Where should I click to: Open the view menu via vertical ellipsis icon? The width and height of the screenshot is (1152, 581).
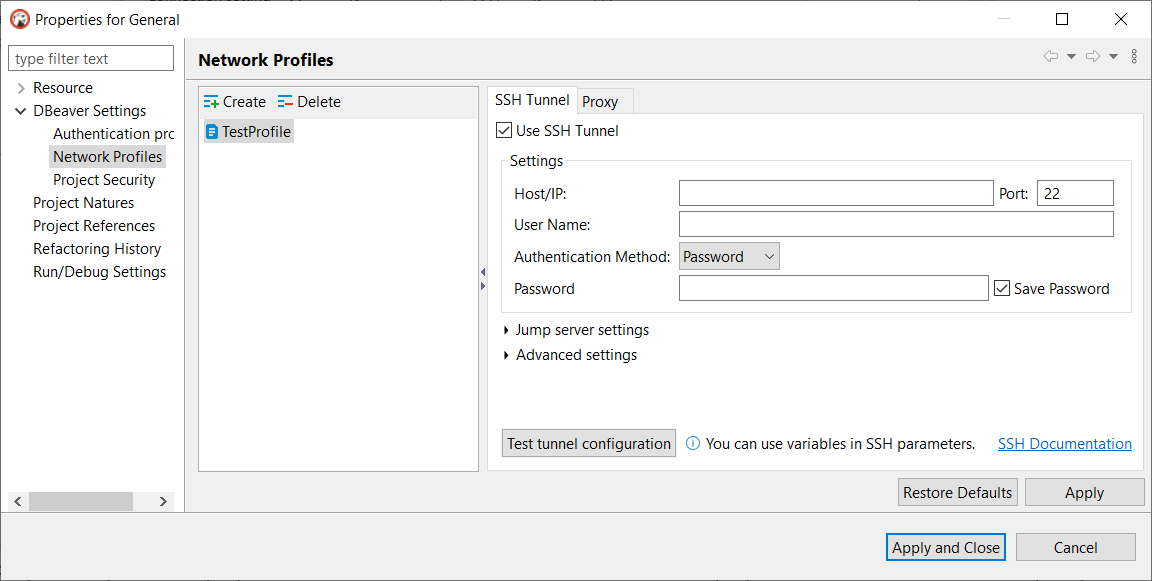click(x=1134, y=57)
